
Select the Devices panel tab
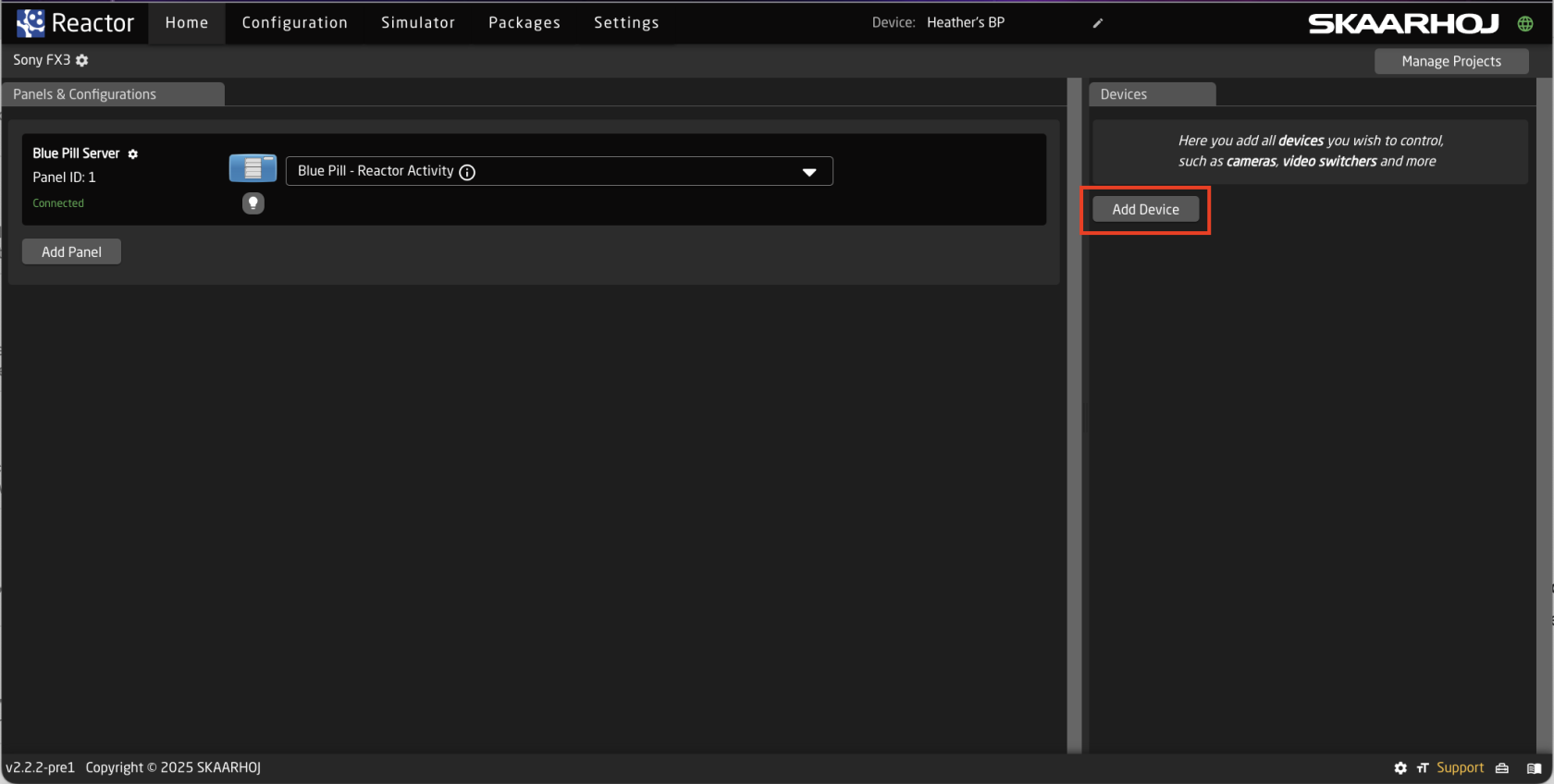pyautogui.click(x=1152, y=94)
